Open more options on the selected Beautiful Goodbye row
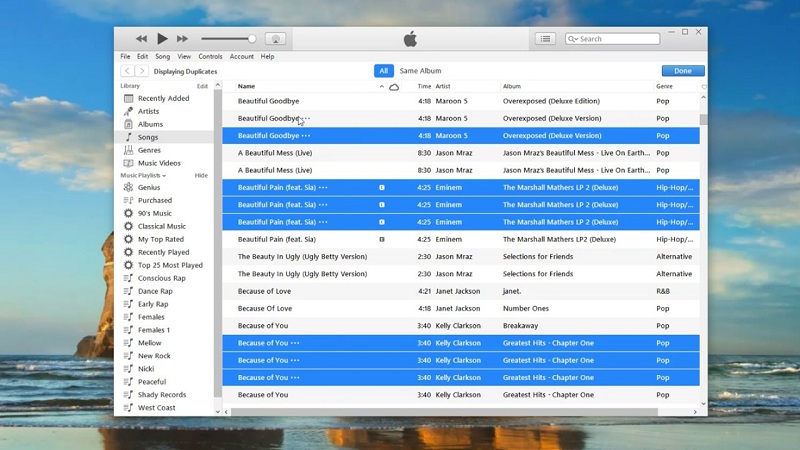This screenshot has height=450, width=800. point(306,136)
